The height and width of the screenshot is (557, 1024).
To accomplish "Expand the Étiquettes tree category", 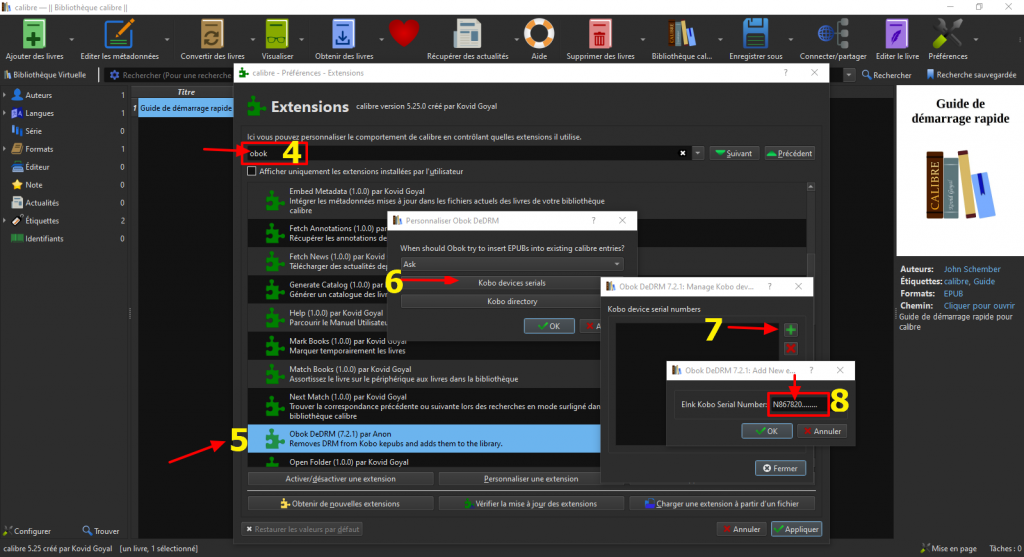I will click(x=5, y=221).
